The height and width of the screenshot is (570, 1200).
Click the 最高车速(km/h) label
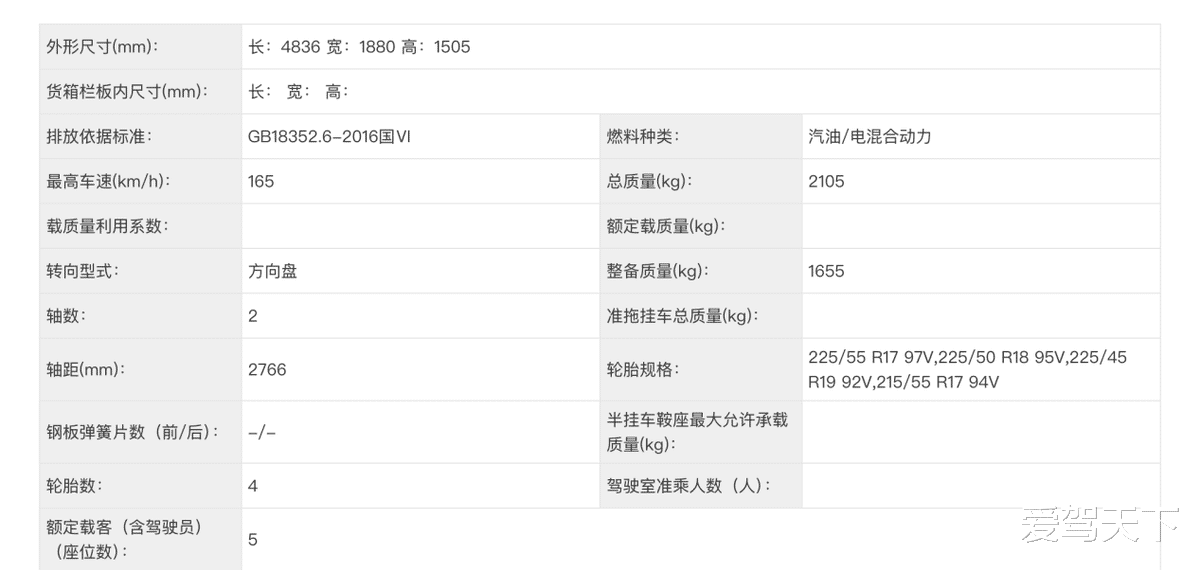109,181
